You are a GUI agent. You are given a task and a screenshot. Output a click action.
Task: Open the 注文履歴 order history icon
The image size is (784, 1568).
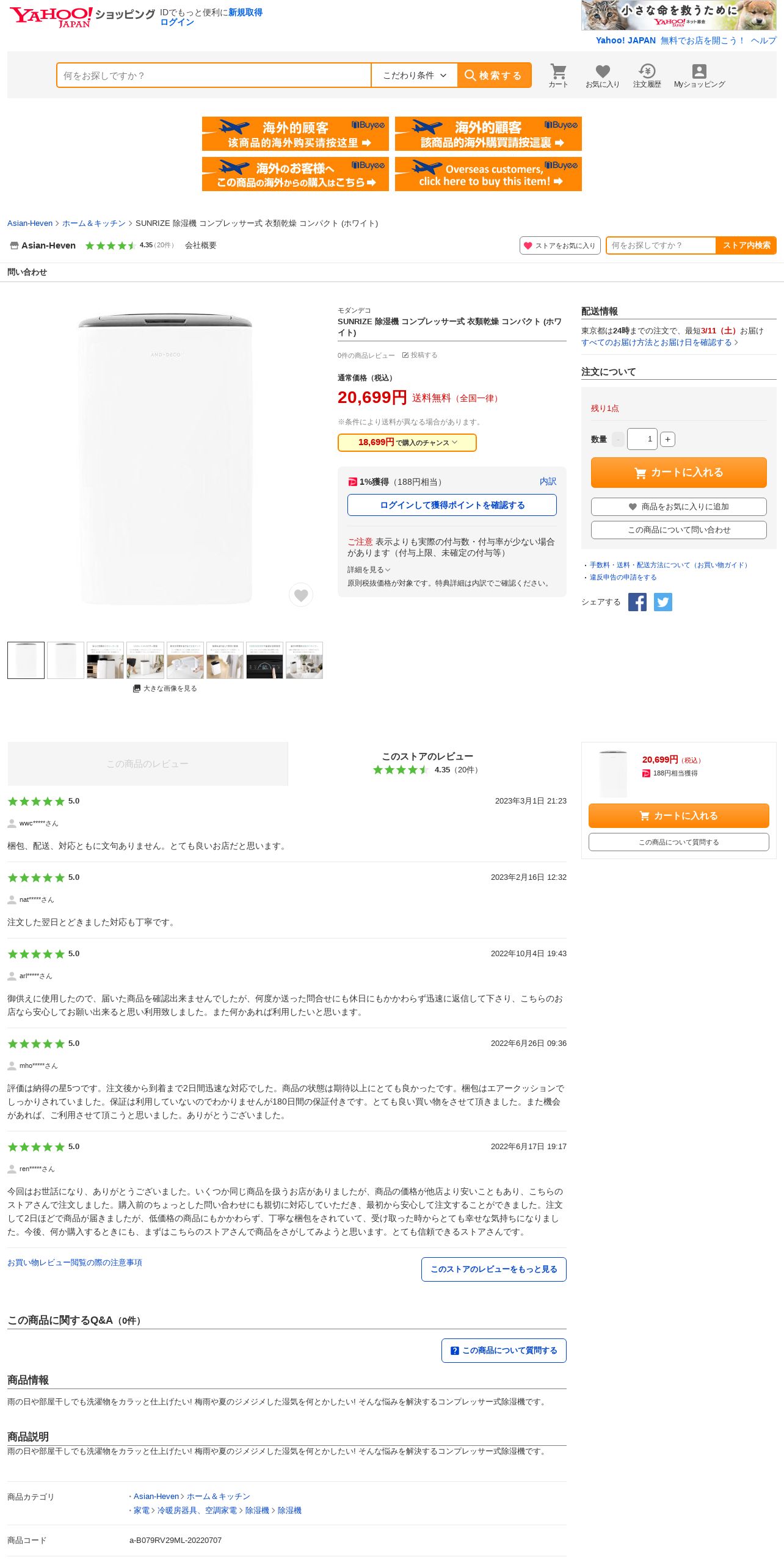[647, 76]
